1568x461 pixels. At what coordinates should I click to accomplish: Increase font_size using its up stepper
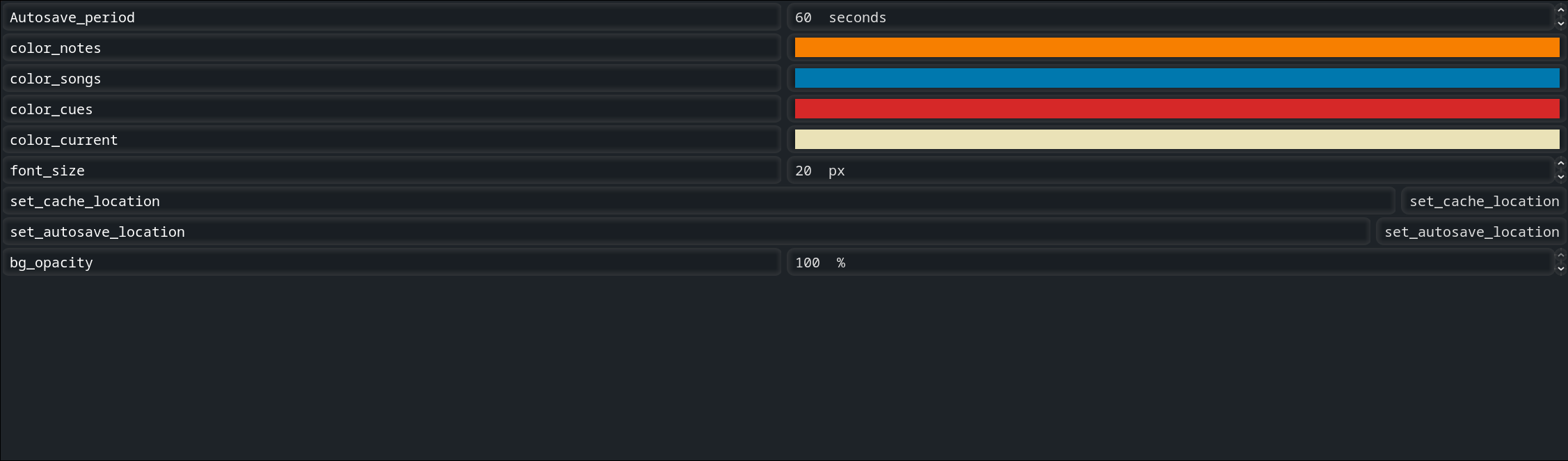click(x=1560, y=164)
